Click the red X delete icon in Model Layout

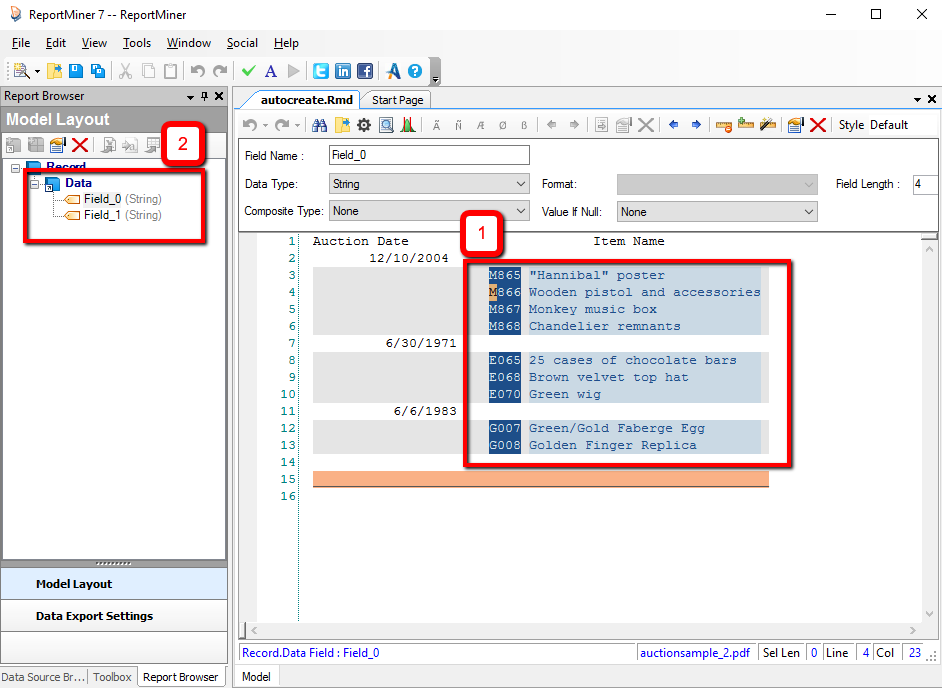click(80, 146)
